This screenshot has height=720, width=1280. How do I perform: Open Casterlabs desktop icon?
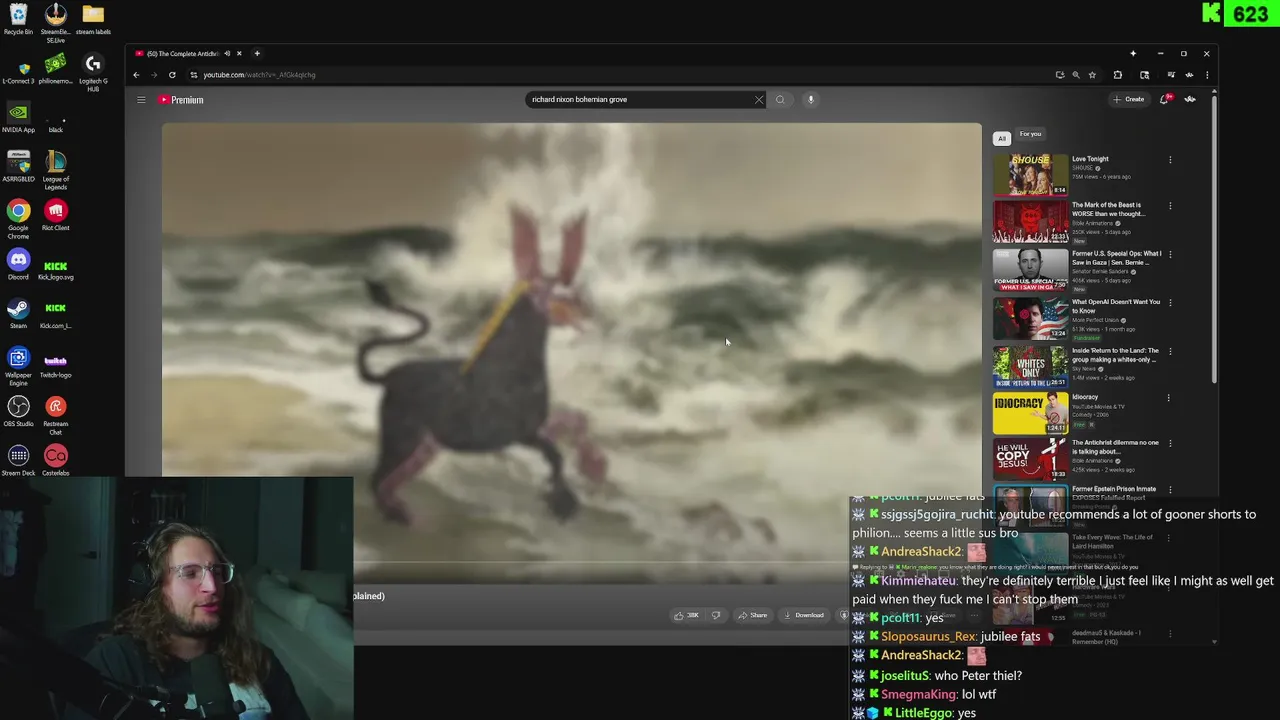pyautogui.click(x=56, y=461)
